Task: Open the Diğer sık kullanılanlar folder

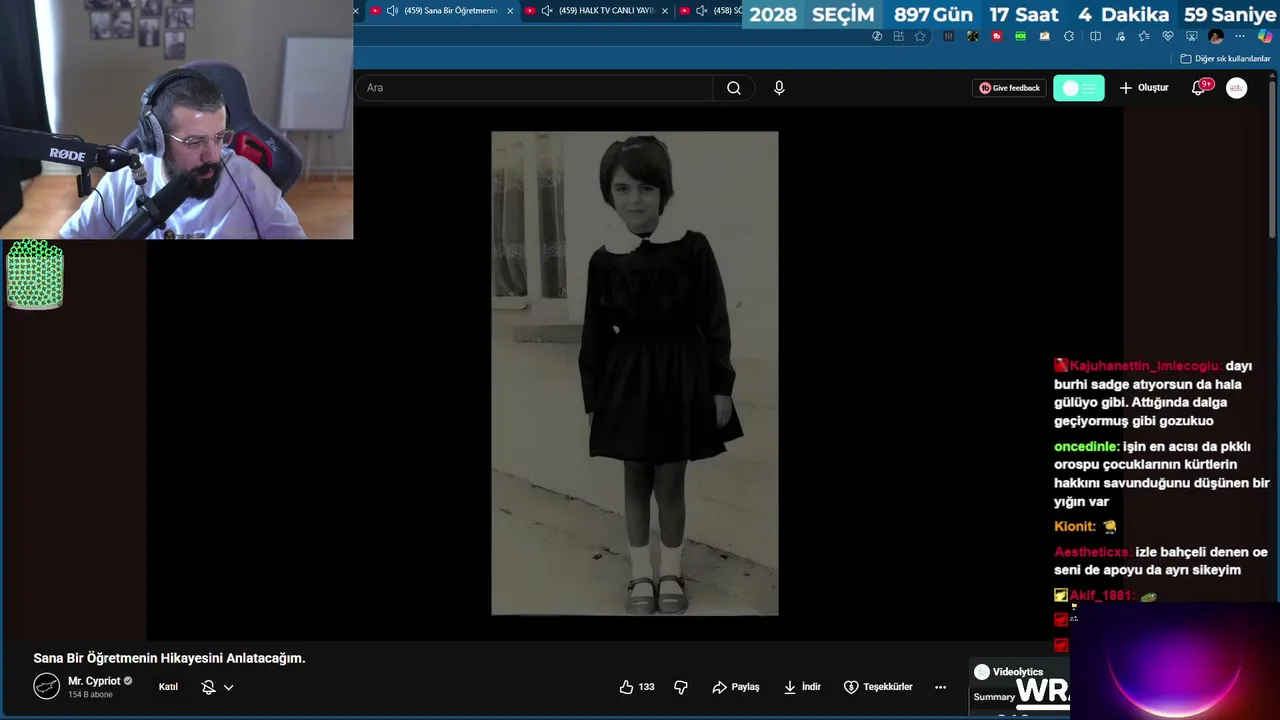Action: click(x=1226, y=59)
